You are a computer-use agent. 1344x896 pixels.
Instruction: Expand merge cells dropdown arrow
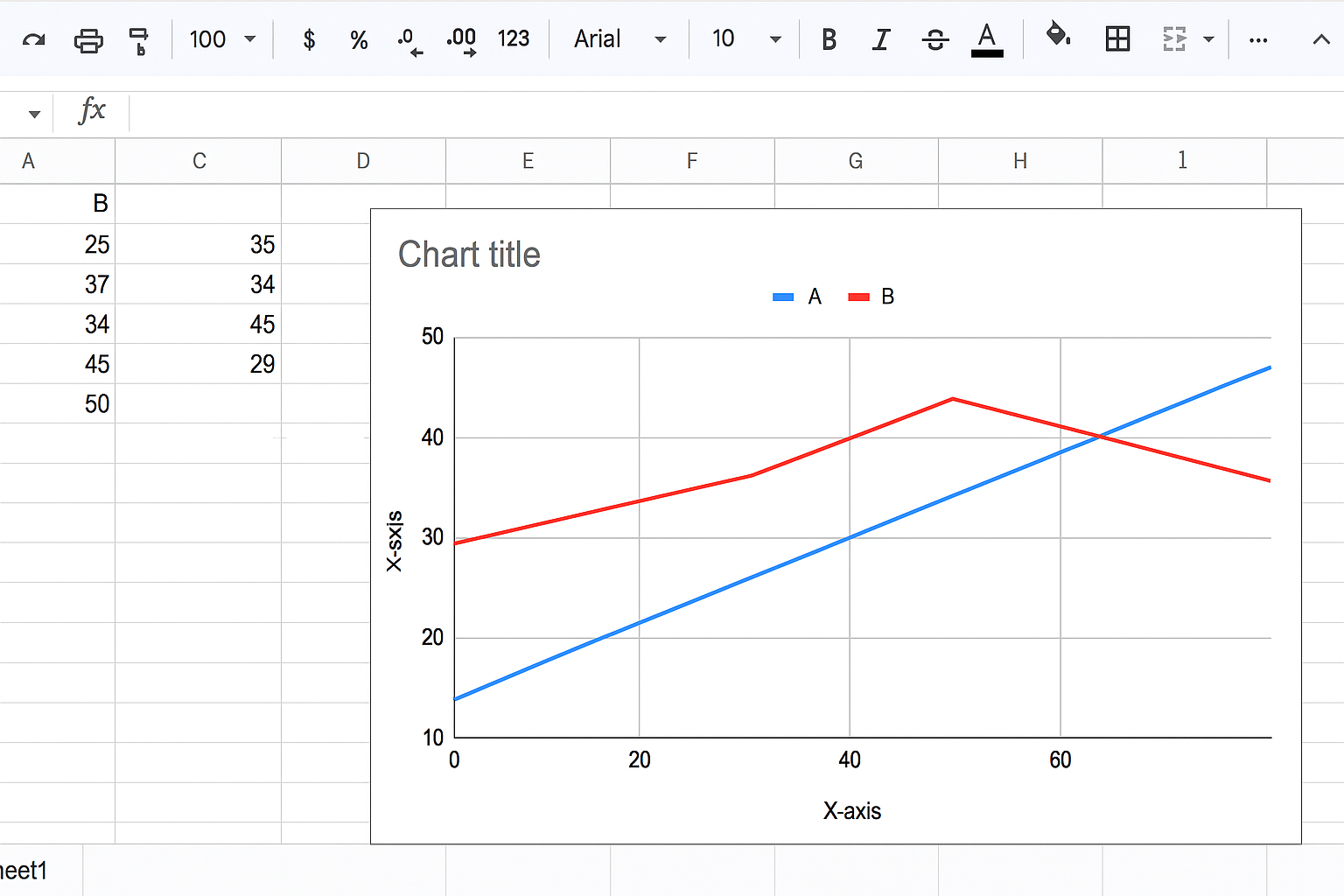pos(1208,39)
